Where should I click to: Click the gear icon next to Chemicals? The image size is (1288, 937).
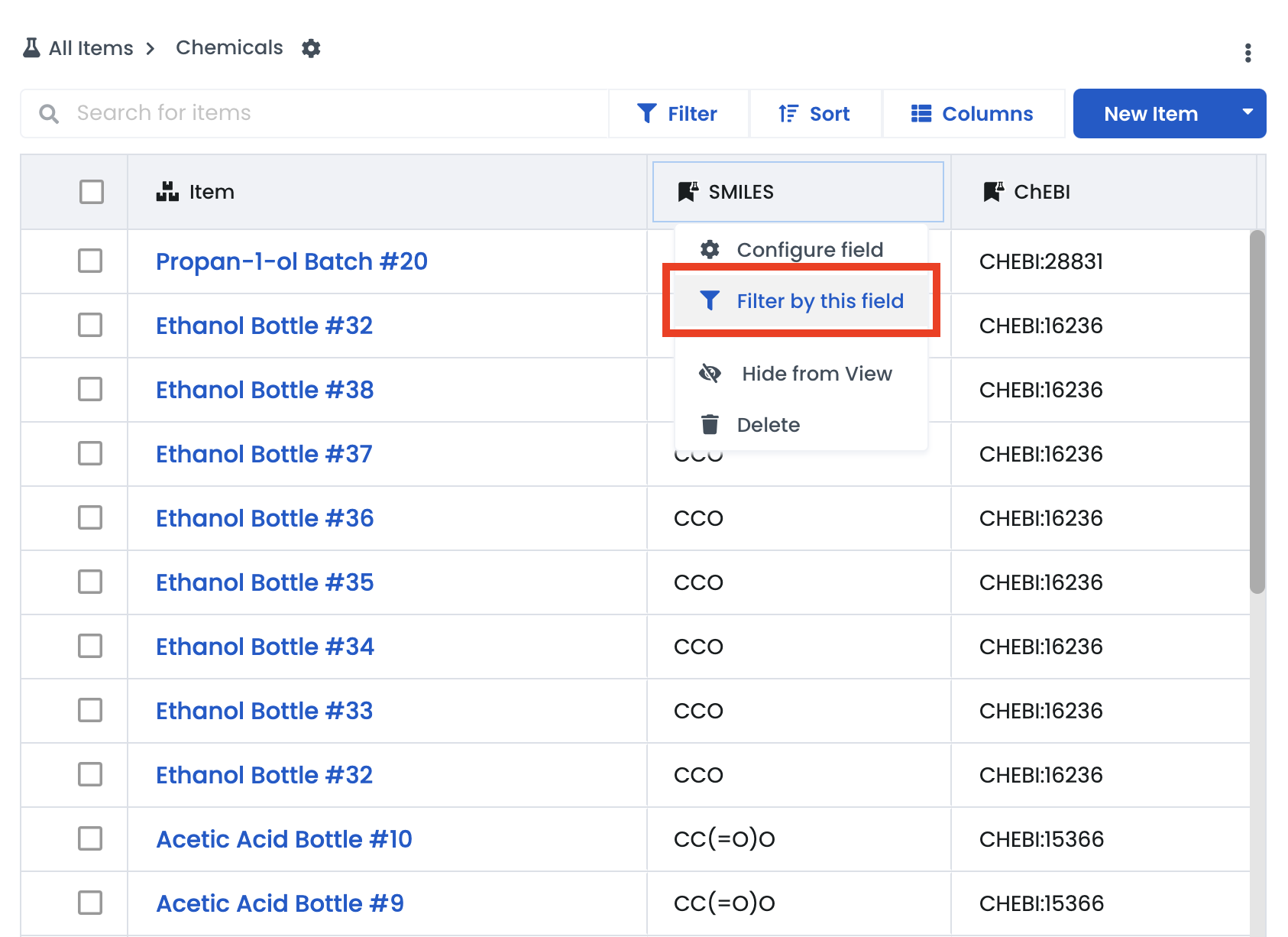311,48
